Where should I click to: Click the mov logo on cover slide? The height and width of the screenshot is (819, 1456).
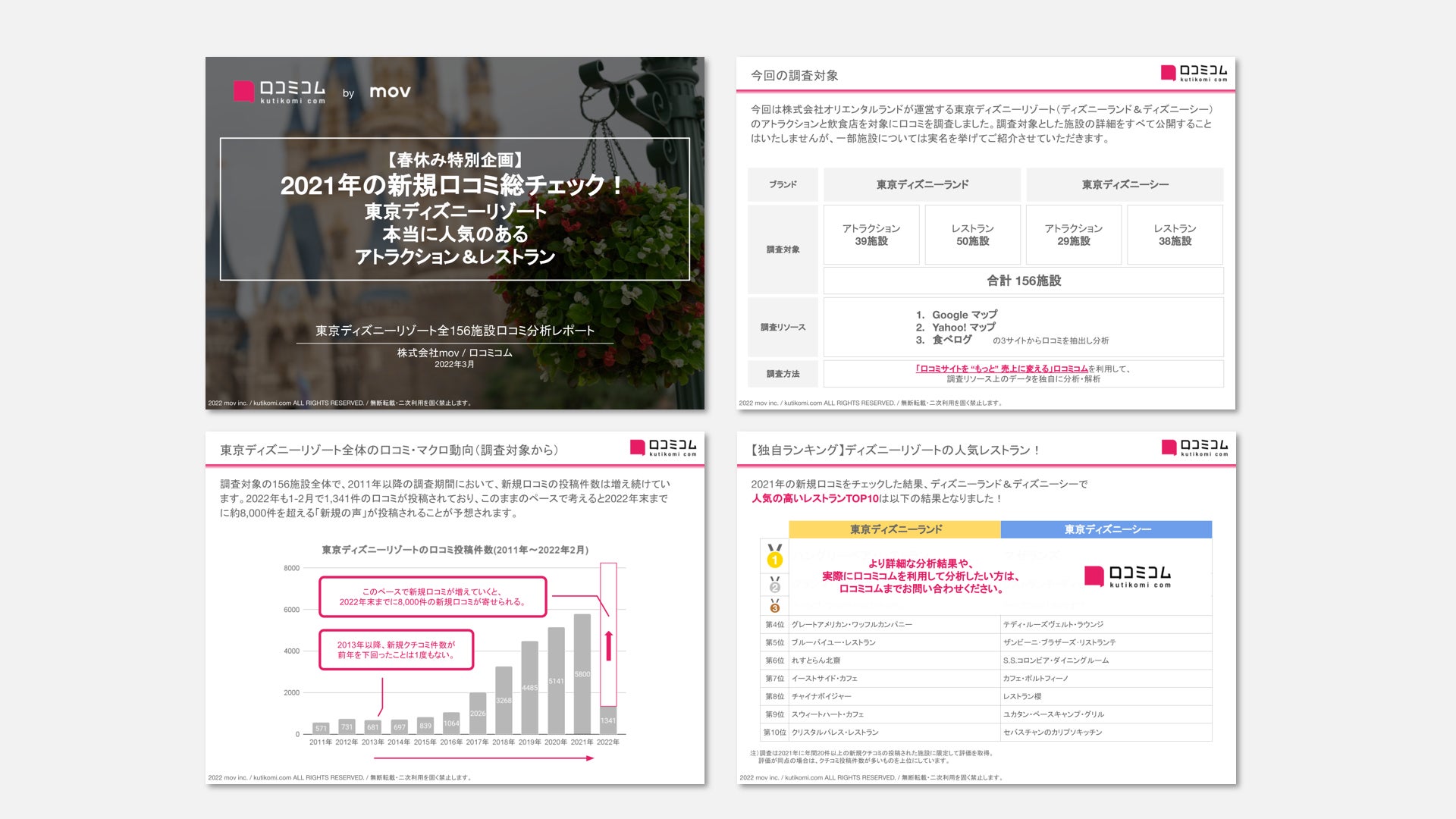point(390,92)
